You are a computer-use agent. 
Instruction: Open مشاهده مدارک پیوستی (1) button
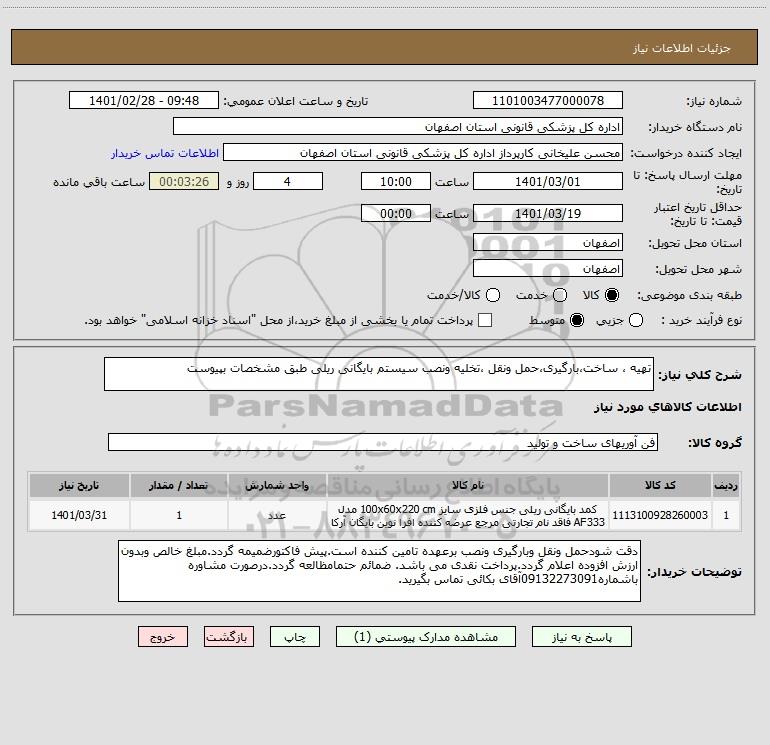pyautogui.click(x=426, y=637)
